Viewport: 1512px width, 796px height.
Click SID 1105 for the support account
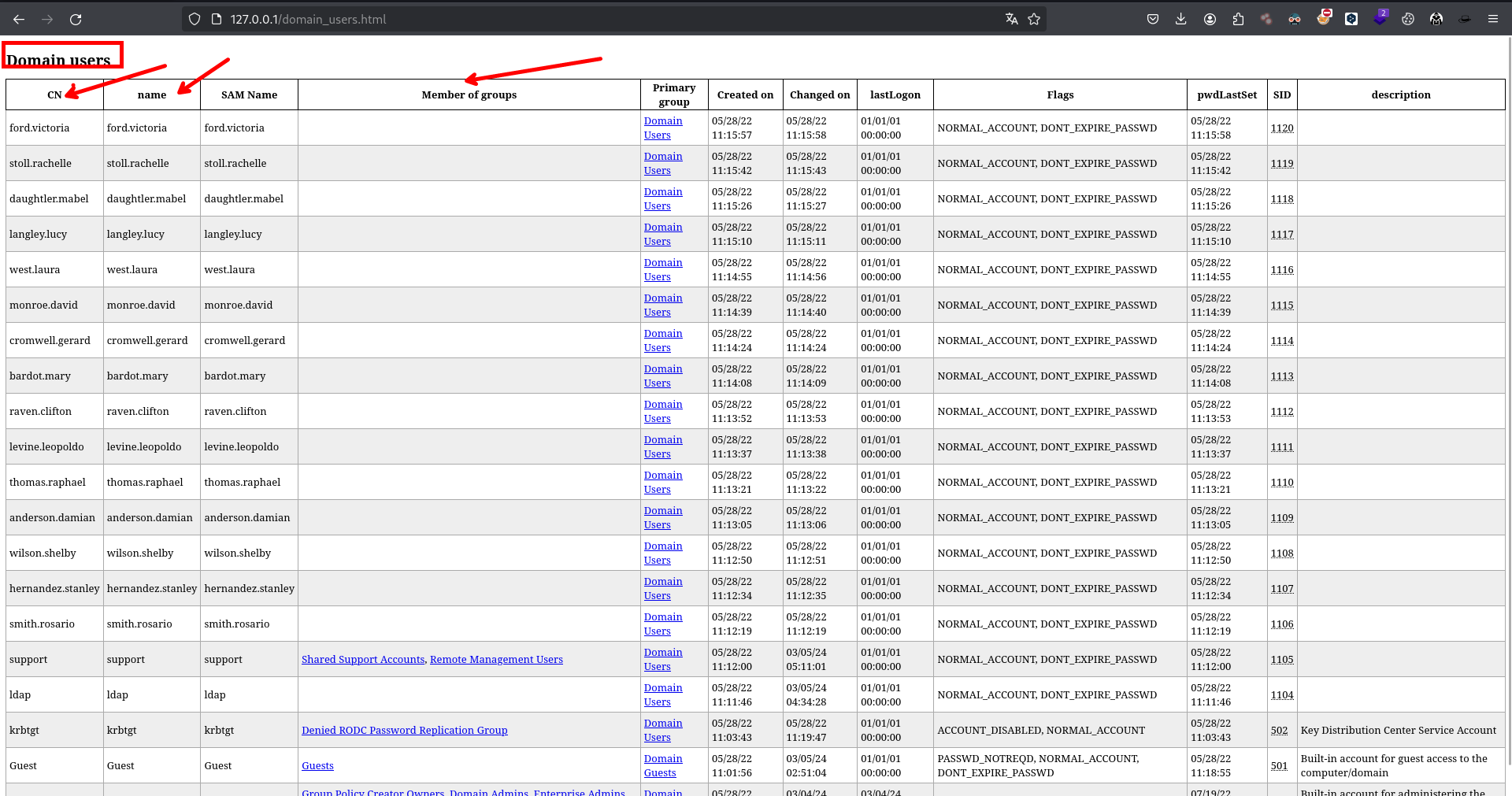(x=1281, y=659)
